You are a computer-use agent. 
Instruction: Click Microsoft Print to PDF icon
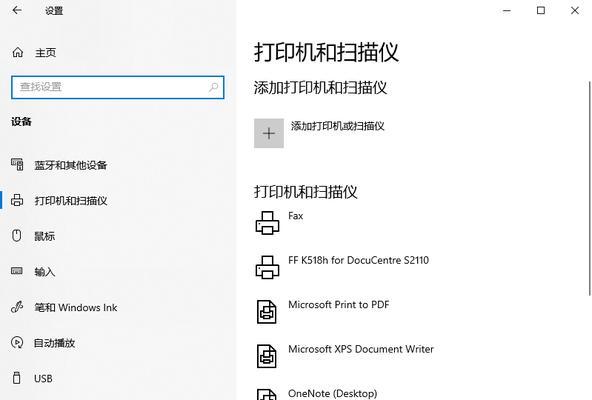click(267, 312)
